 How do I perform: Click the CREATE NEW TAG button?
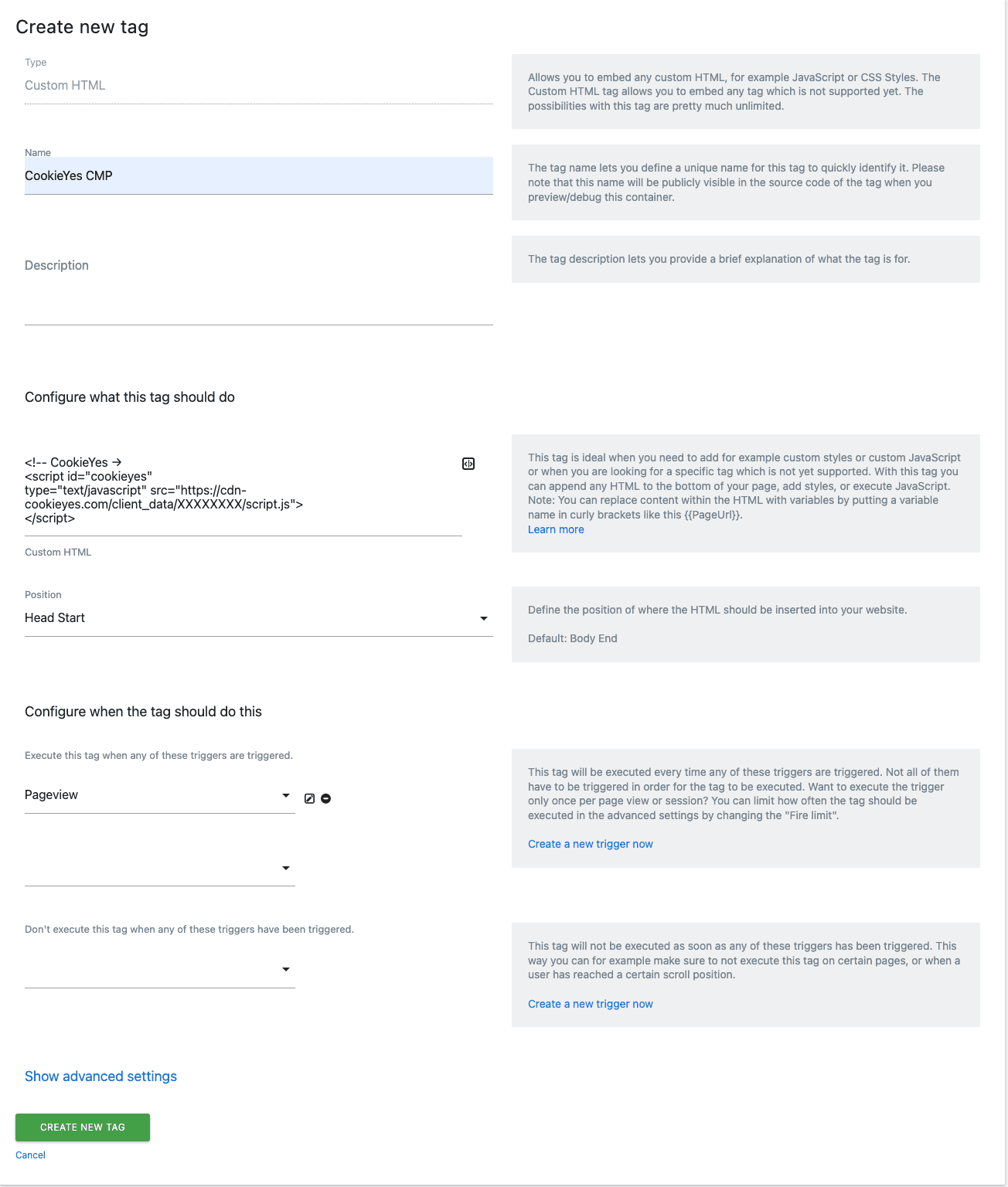pos(83,1127)
